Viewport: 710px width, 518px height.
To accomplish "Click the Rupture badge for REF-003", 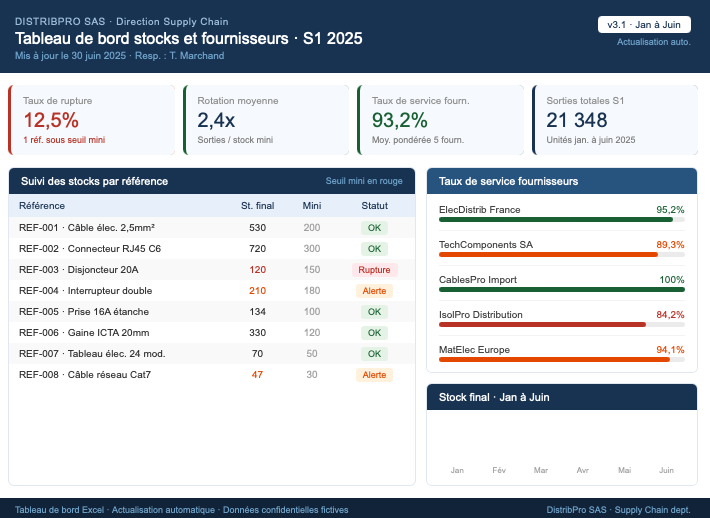I will 374,270.
